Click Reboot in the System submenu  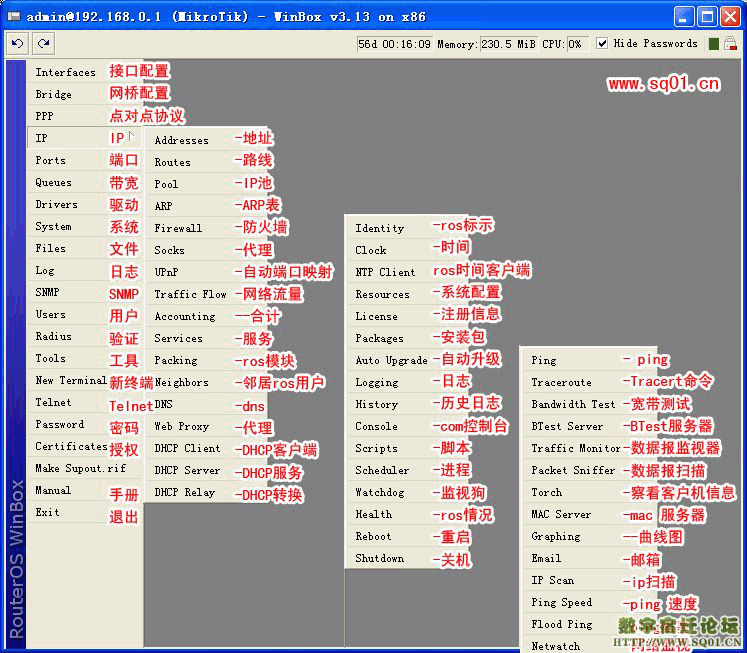408,536
